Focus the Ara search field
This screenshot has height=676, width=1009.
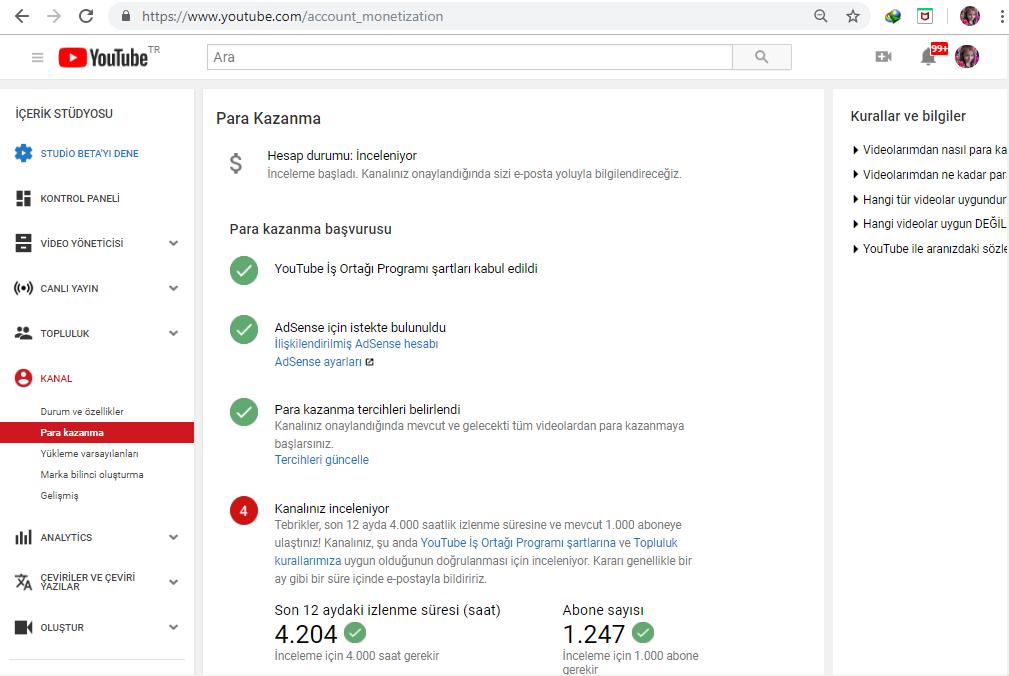[x=470, y=57]
